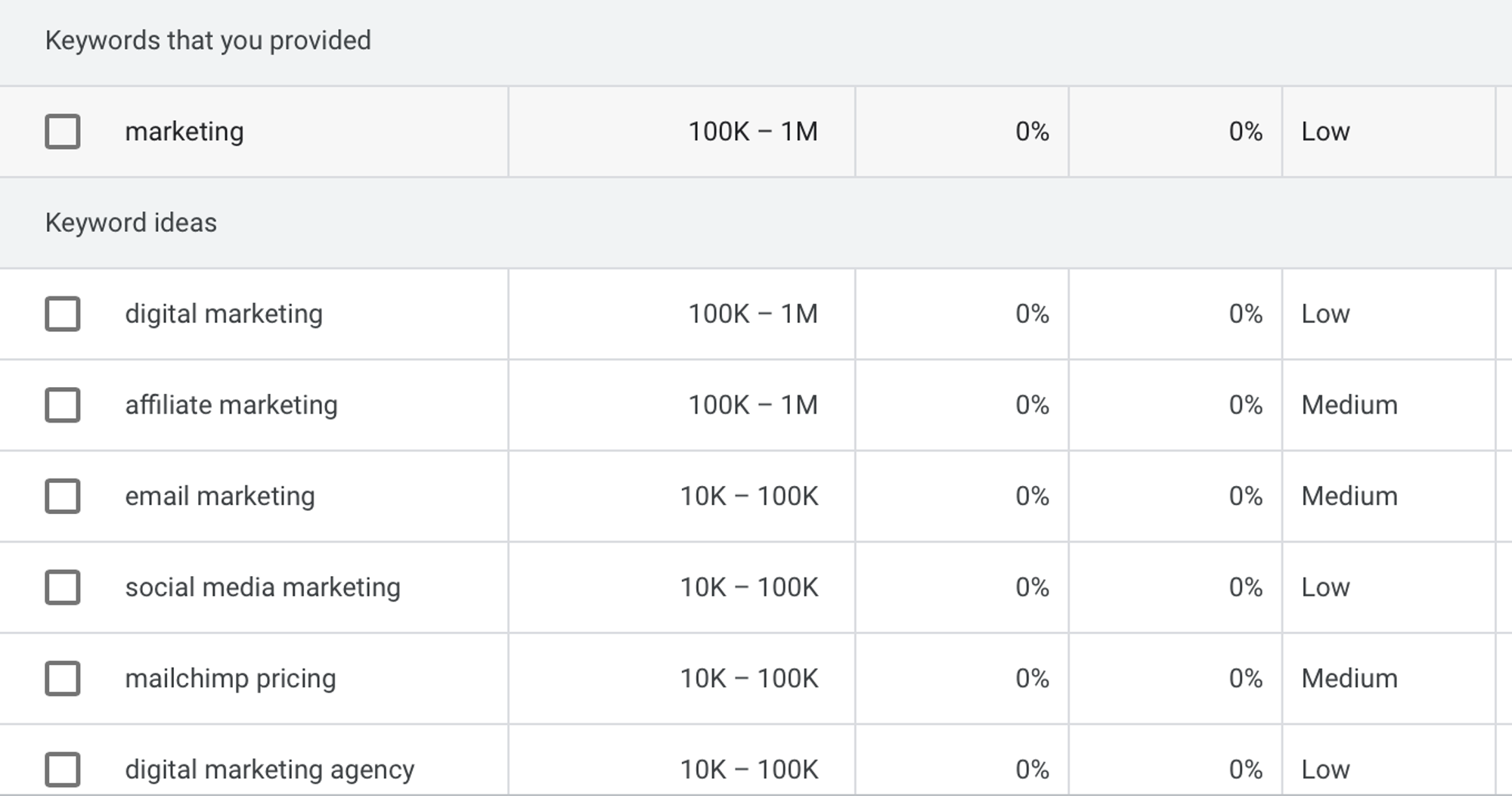Image resolution: width=1512 pixels, height=796 pixels.
Task: Click the "Keyword ideas" section header
Action: pyautogui.click(x=131, y=223)
